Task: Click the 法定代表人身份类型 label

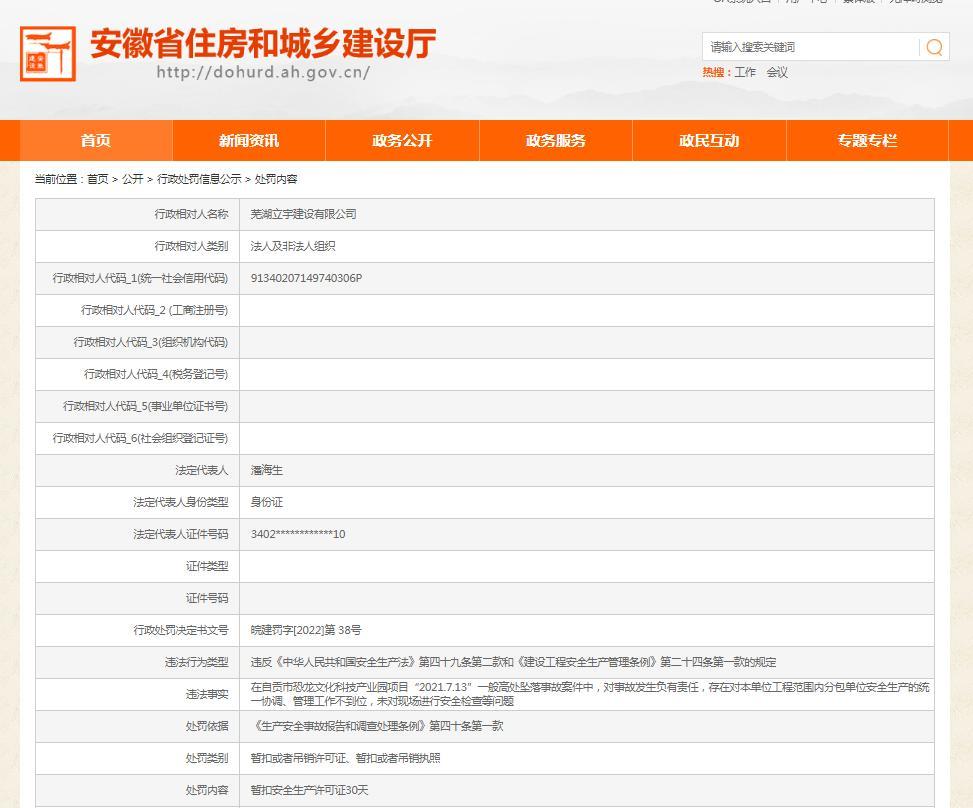Action: click(x=181, y=502)
